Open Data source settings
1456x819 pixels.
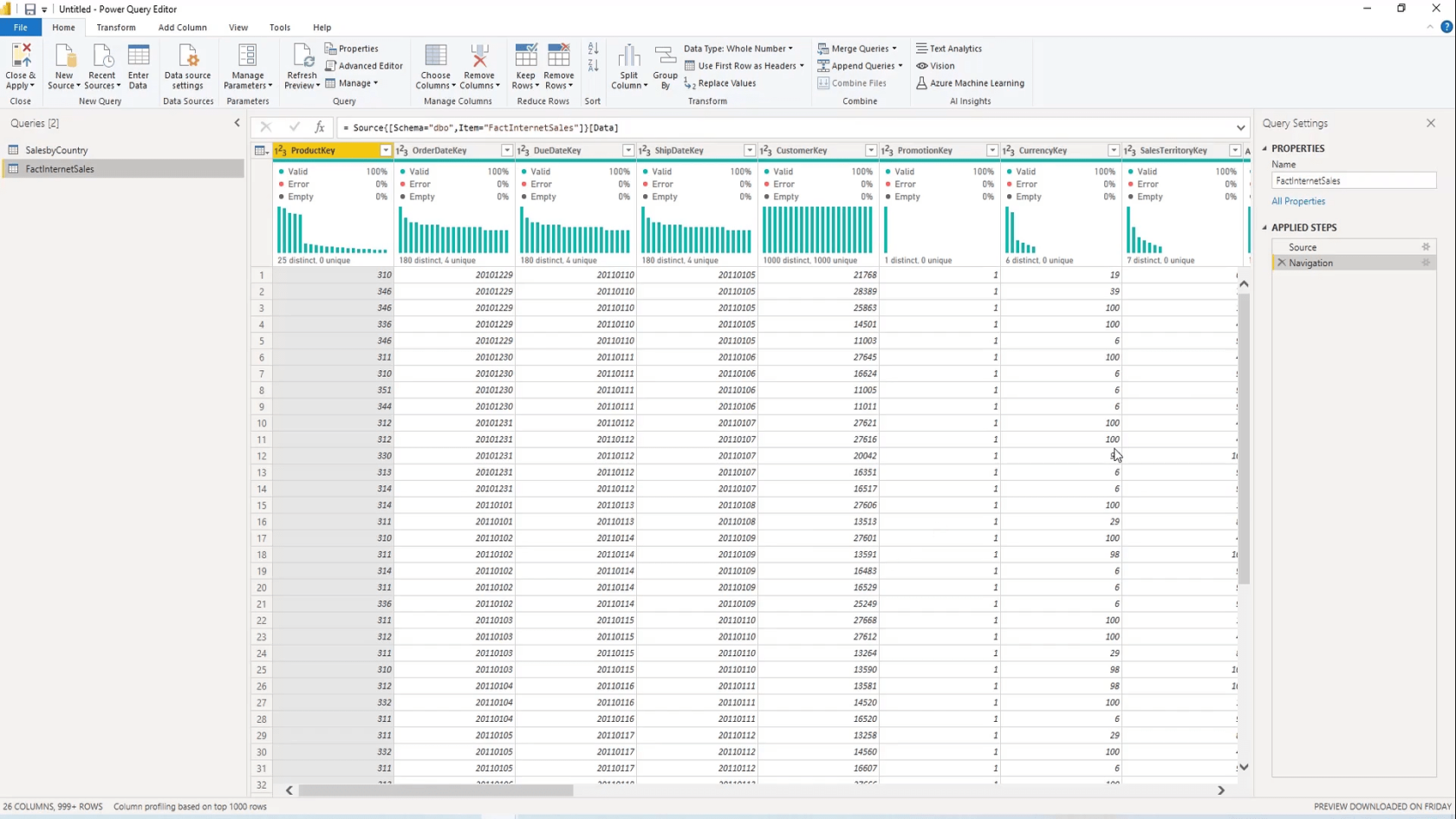[187, 55]
